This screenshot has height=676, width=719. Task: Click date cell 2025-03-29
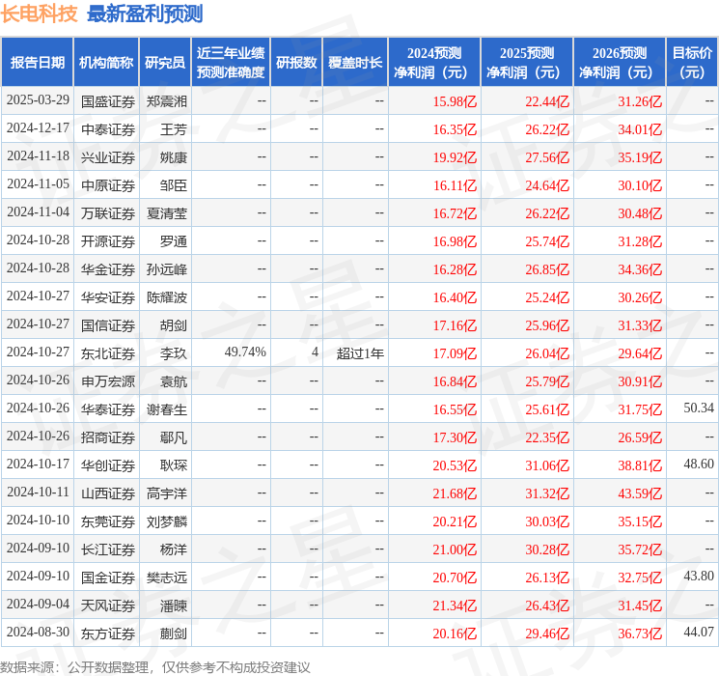click(38, 100)
